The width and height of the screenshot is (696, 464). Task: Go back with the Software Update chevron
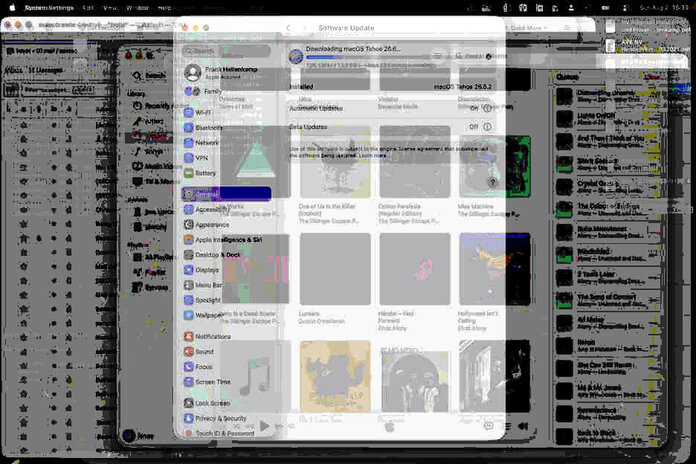pyautogui.click(x=288, y=28)
